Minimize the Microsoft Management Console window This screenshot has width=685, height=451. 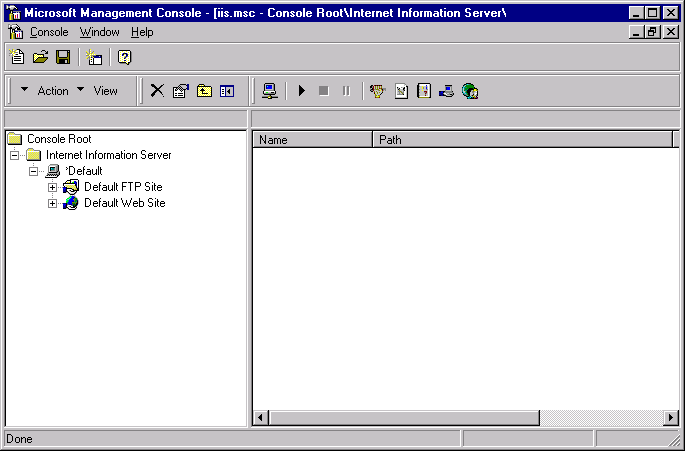(637, 13)
